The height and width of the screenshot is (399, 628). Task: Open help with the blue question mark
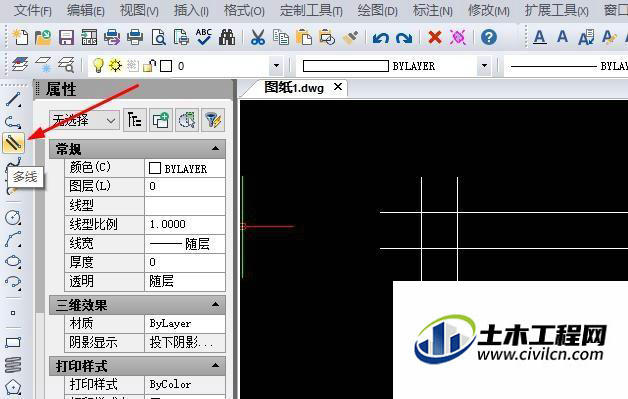pos(489,37)
